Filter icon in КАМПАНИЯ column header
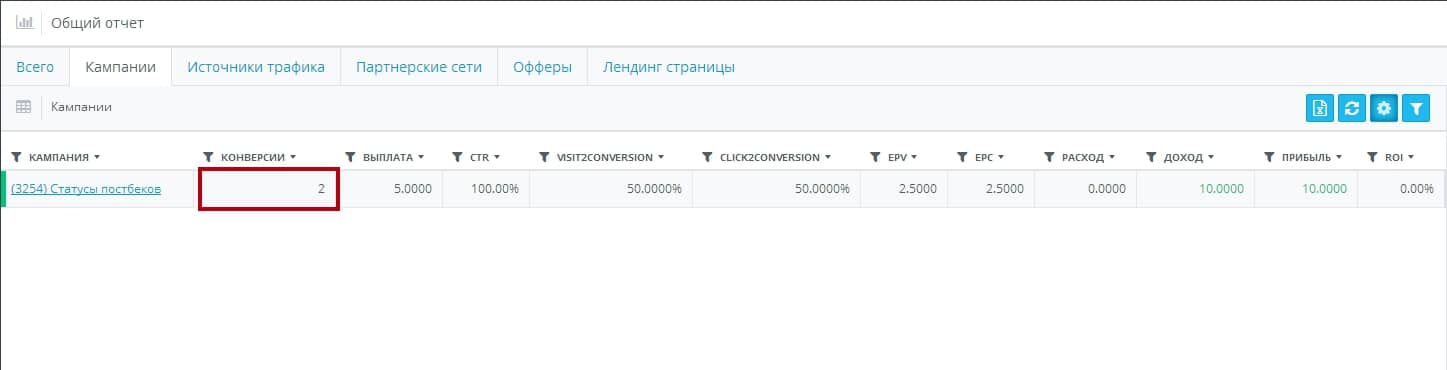 click(x=16, y=157)
